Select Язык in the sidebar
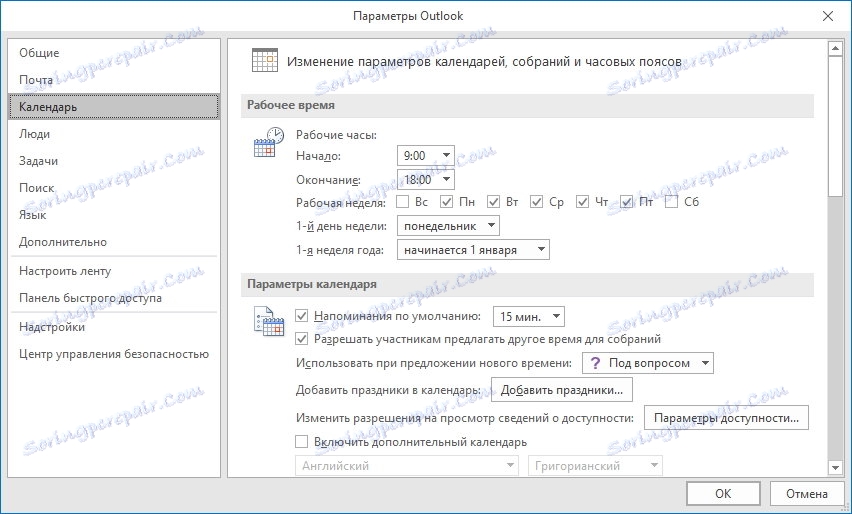The image size is (852, 514). click(114, 215)
